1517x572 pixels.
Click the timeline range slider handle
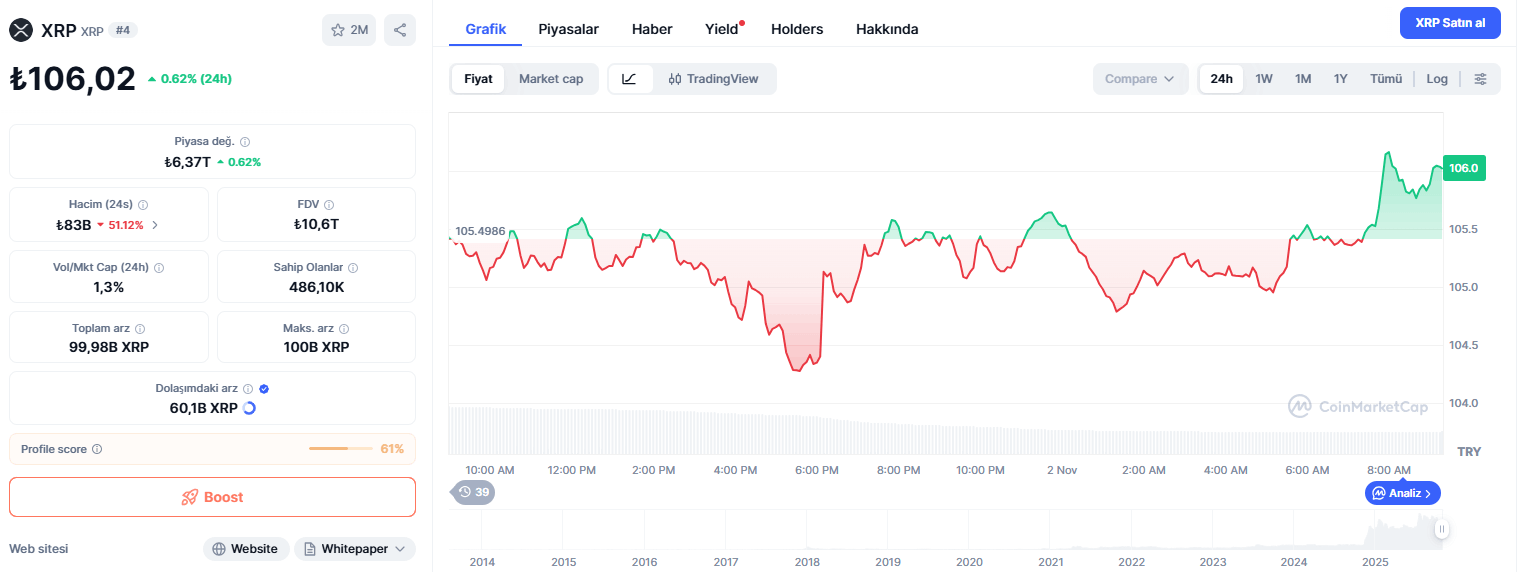pyautogui.click(x=1442, y=529)
